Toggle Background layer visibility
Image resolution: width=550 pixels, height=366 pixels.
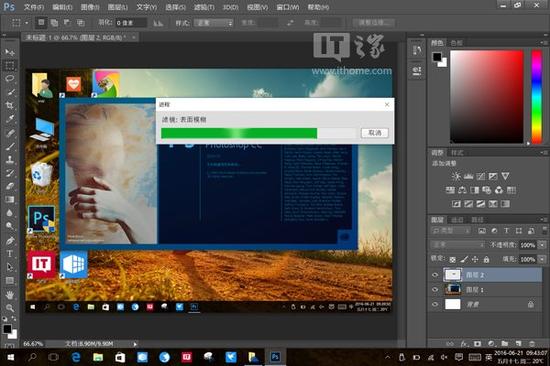click(435, 304)
